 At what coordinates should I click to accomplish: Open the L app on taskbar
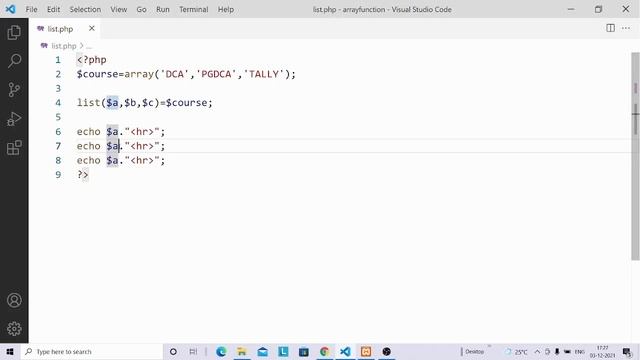pyautogui.click(x=283, y=351)
